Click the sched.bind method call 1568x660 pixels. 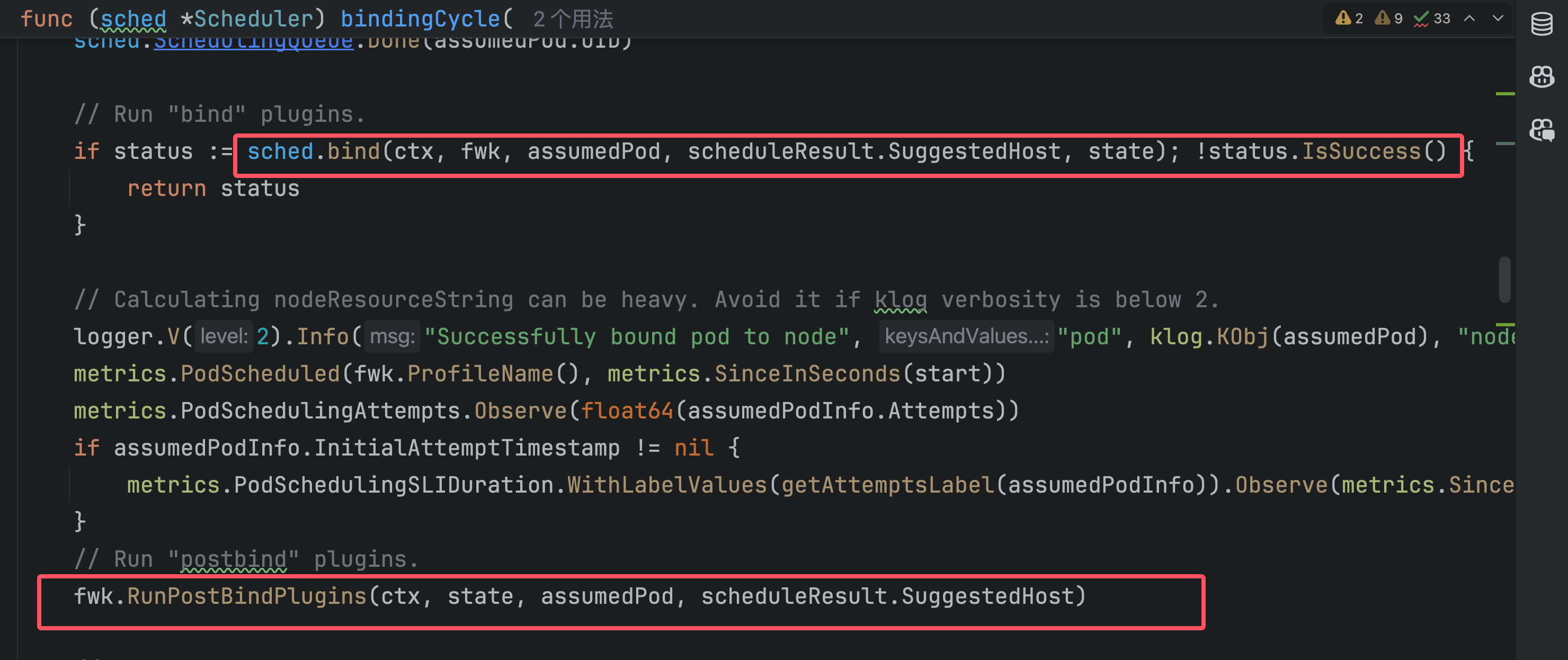[314, 151]
